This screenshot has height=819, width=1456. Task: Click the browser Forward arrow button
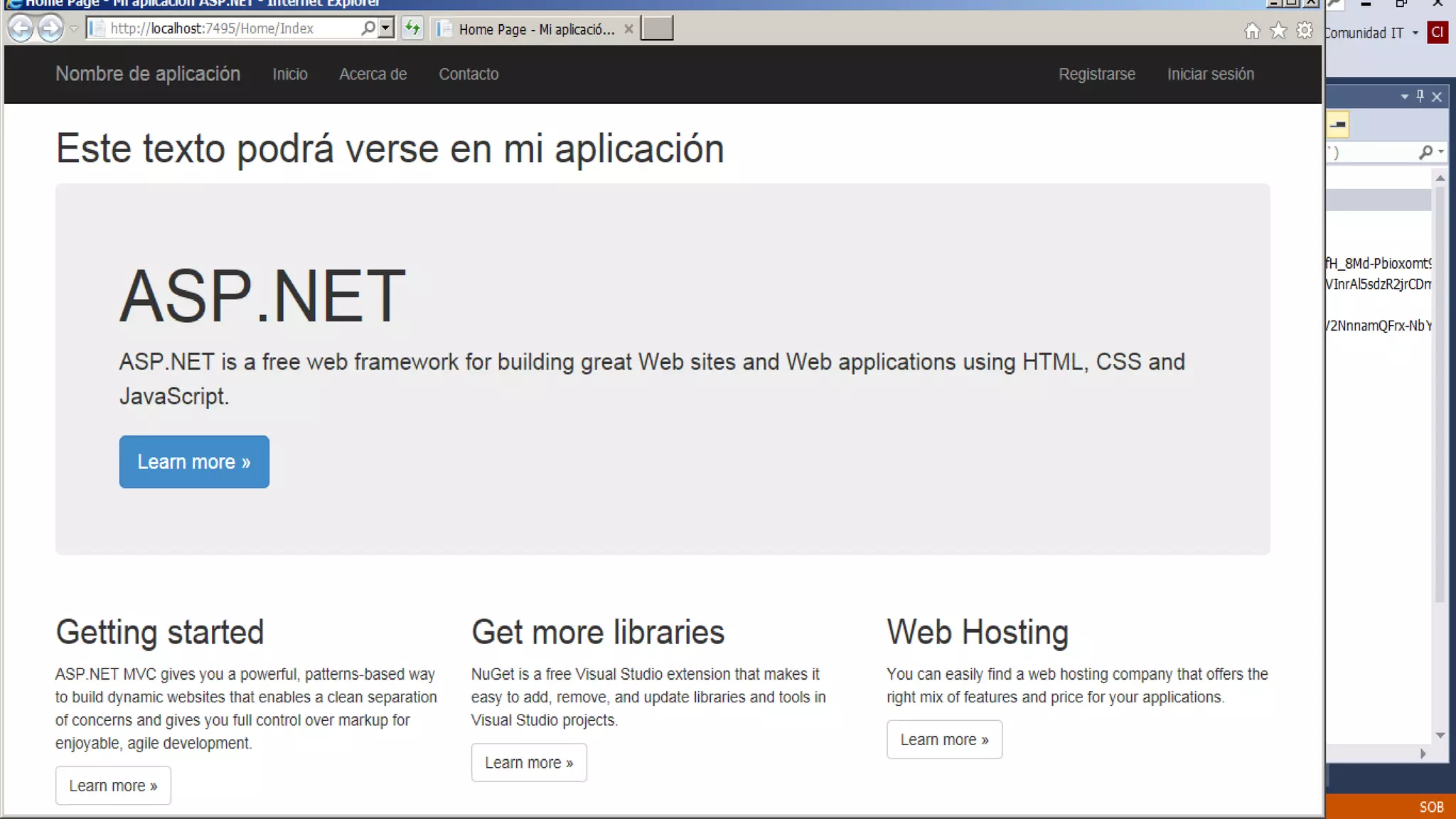click(x=50, y=28)
